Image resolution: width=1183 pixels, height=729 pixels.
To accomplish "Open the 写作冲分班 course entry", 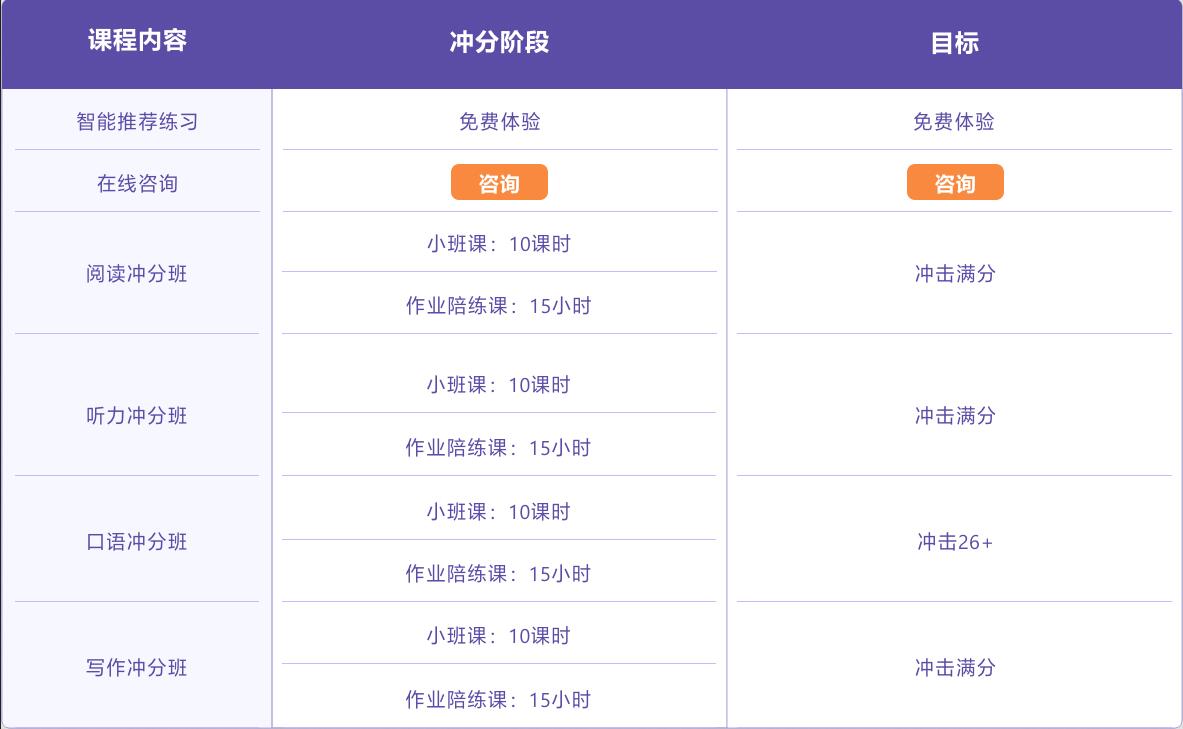I will [x=137, y=668].
